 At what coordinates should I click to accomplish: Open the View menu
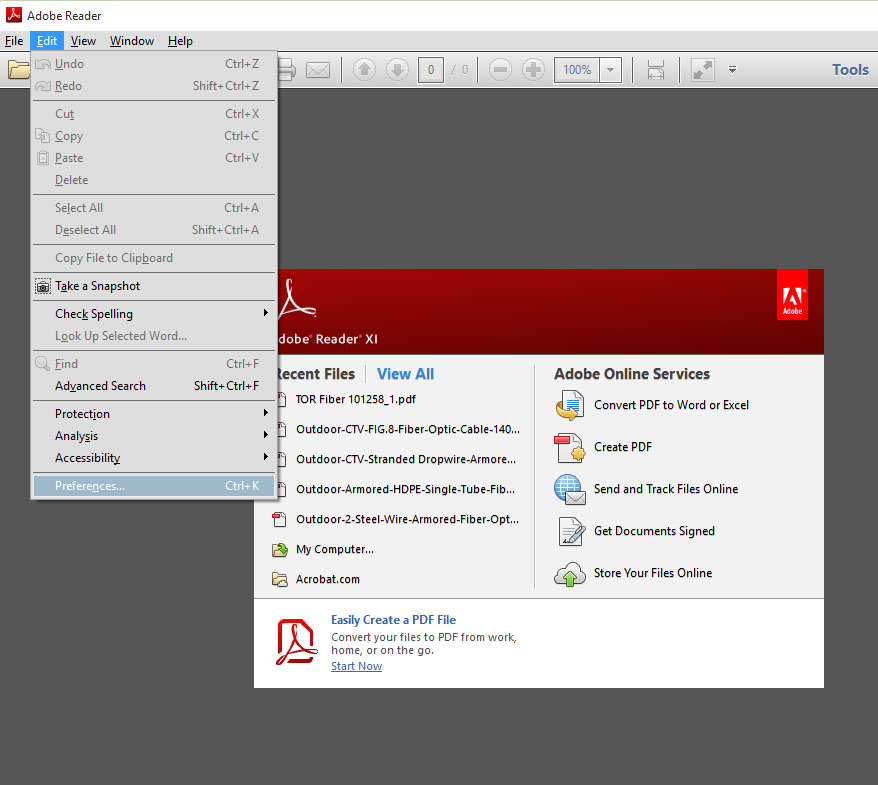coord(83,41)
